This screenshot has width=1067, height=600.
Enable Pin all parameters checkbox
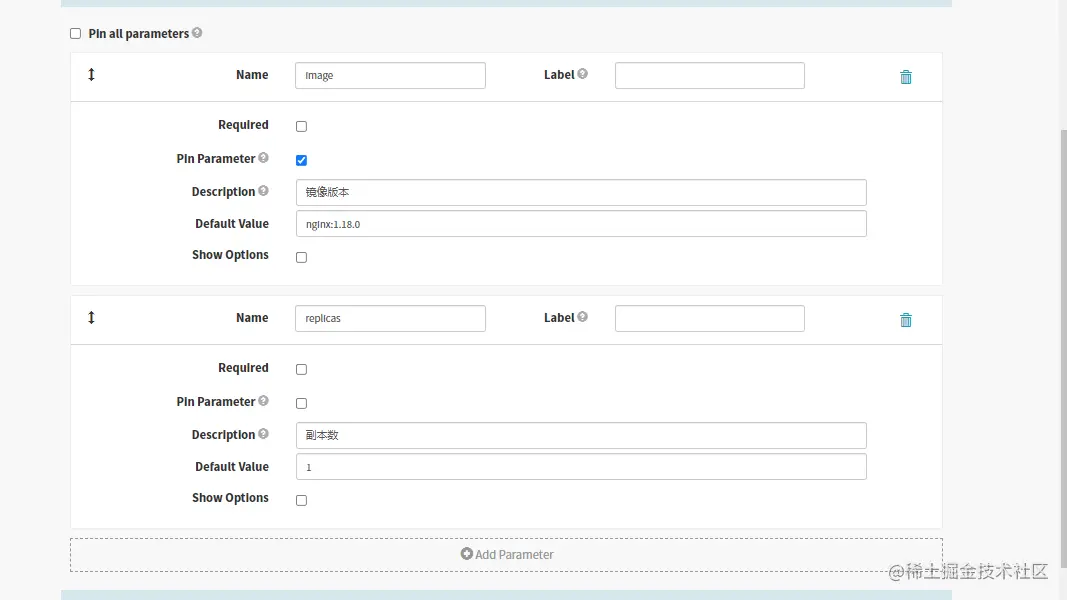tap(76, 33)
